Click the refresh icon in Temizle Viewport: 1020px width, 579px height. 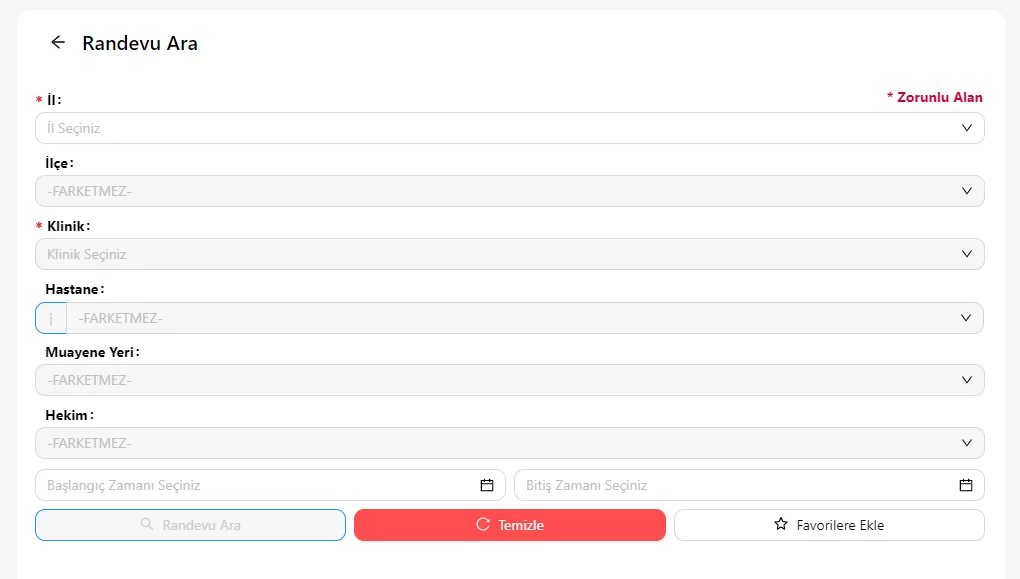coord(483,524)
